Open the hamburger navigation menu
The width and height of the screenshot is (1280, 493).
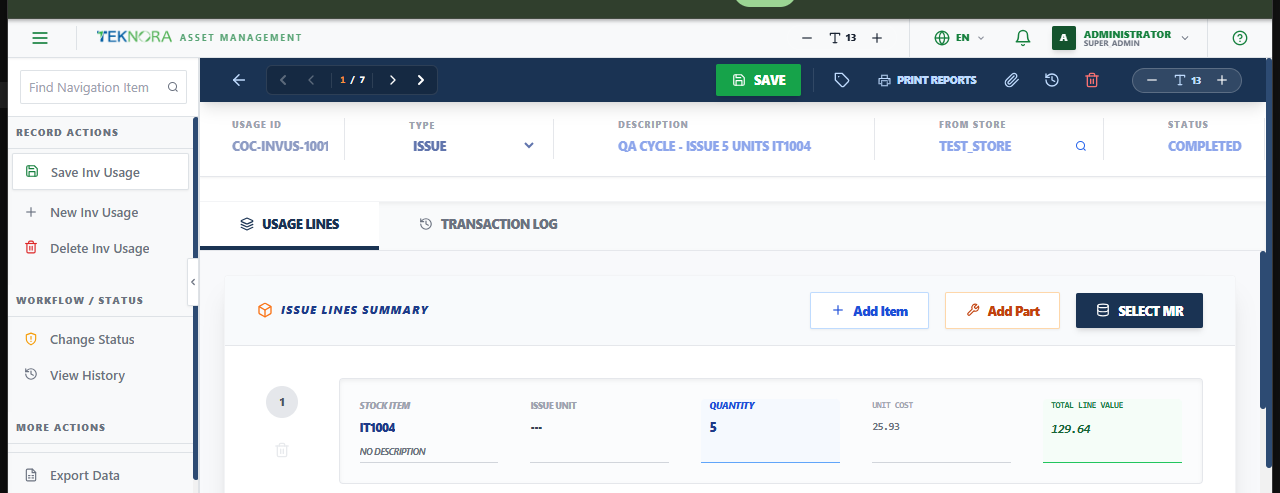point(40,38)
